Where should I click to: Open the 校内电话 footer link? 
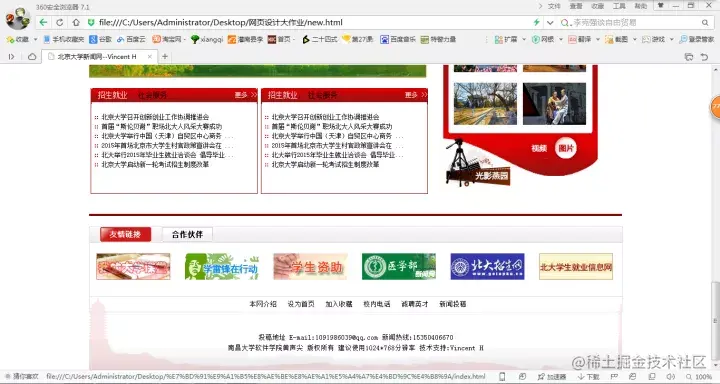tap(377, 304)
